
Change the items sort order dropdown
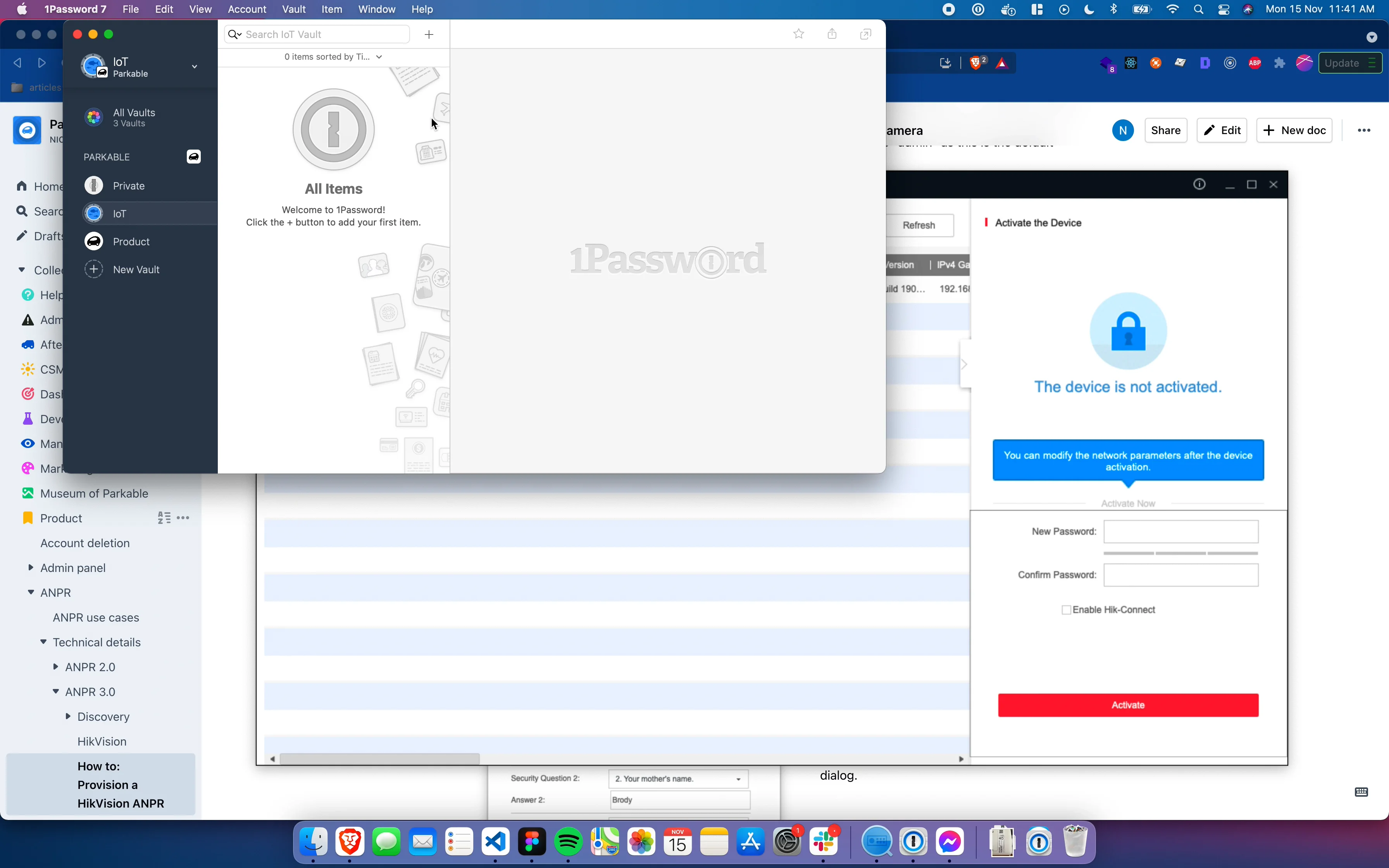tap(333, 57)
